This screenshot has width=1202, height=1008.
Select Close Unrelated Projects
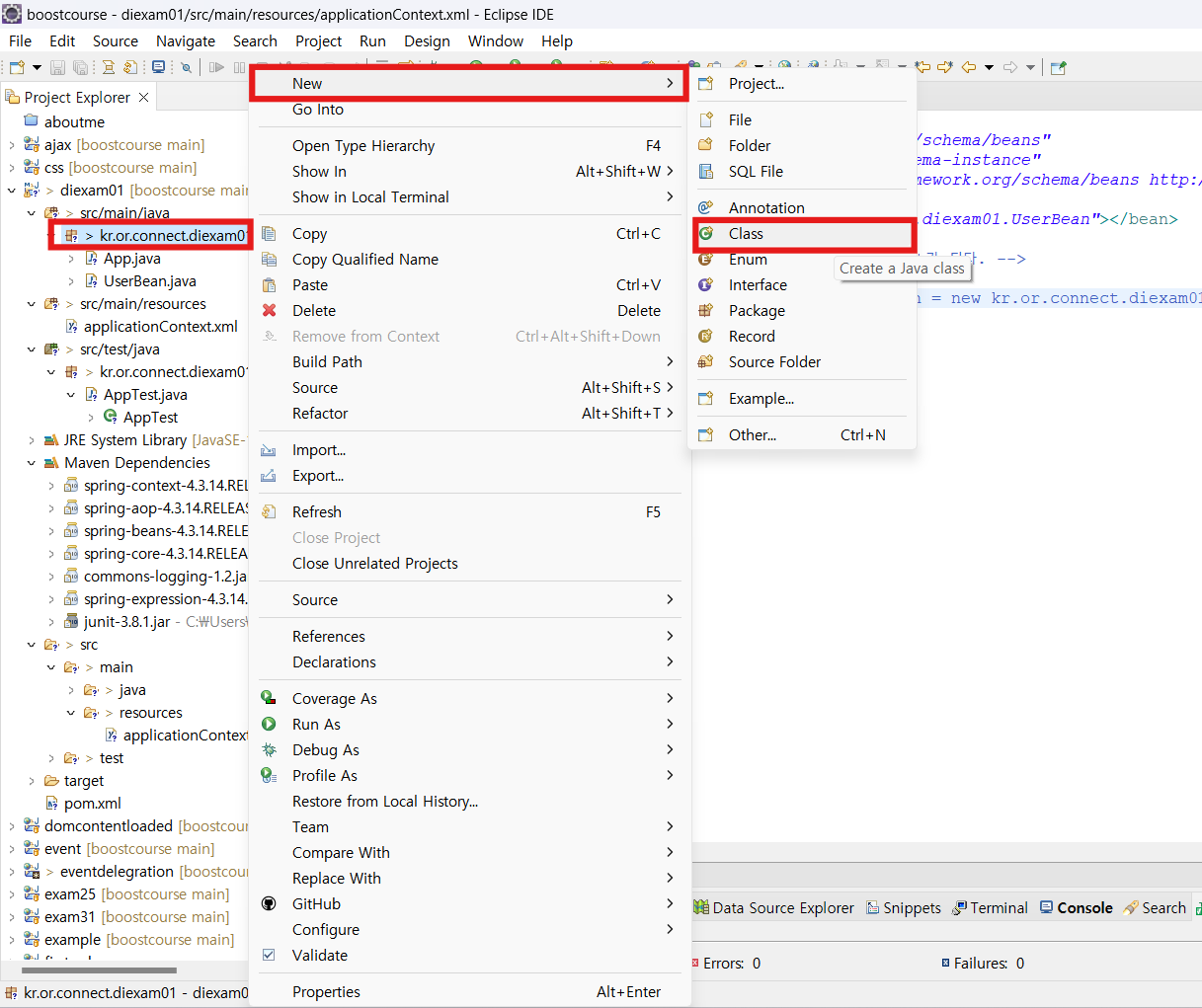(470, 564)
